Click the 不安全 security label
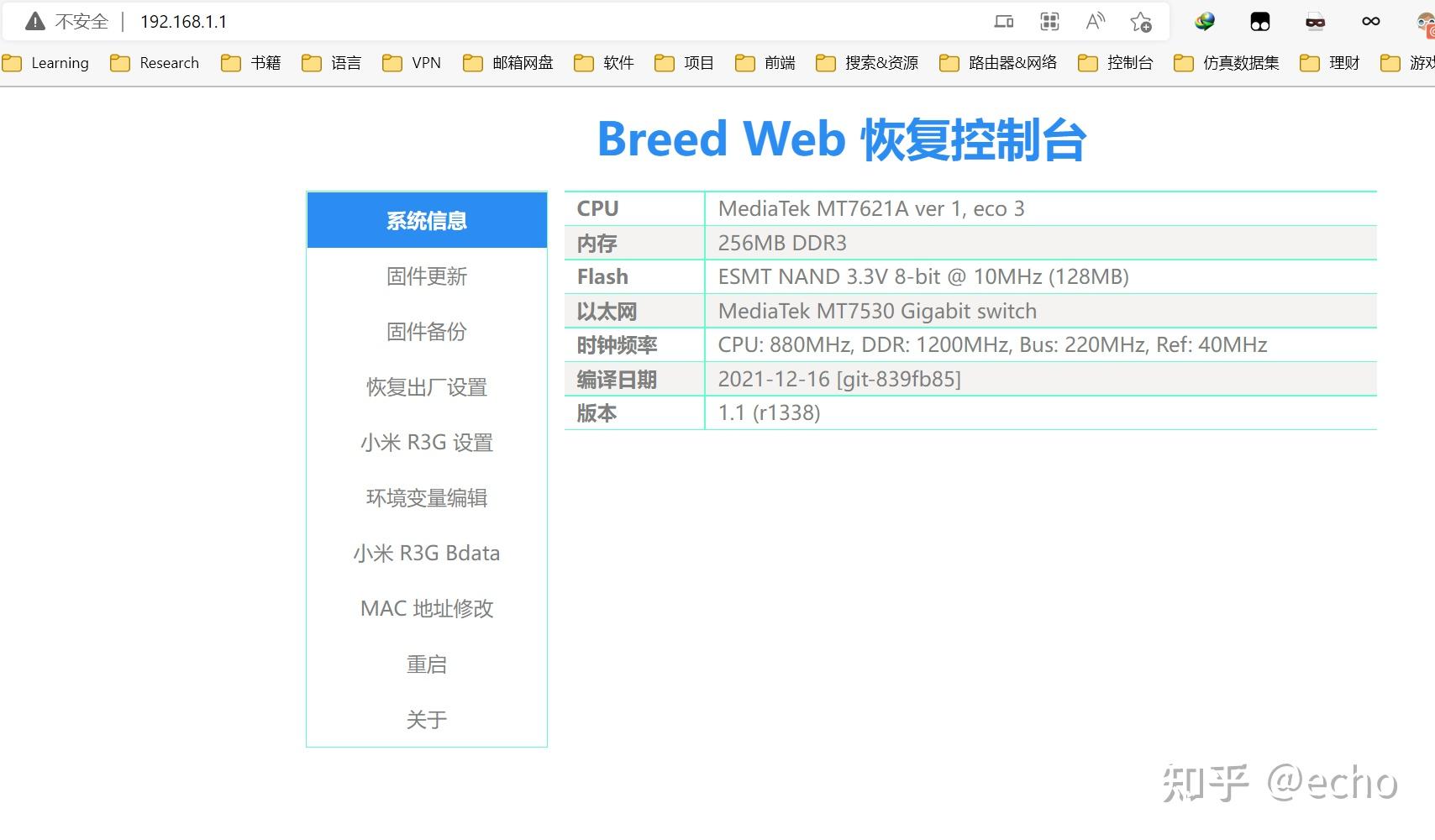 click(x=81, y=22)
